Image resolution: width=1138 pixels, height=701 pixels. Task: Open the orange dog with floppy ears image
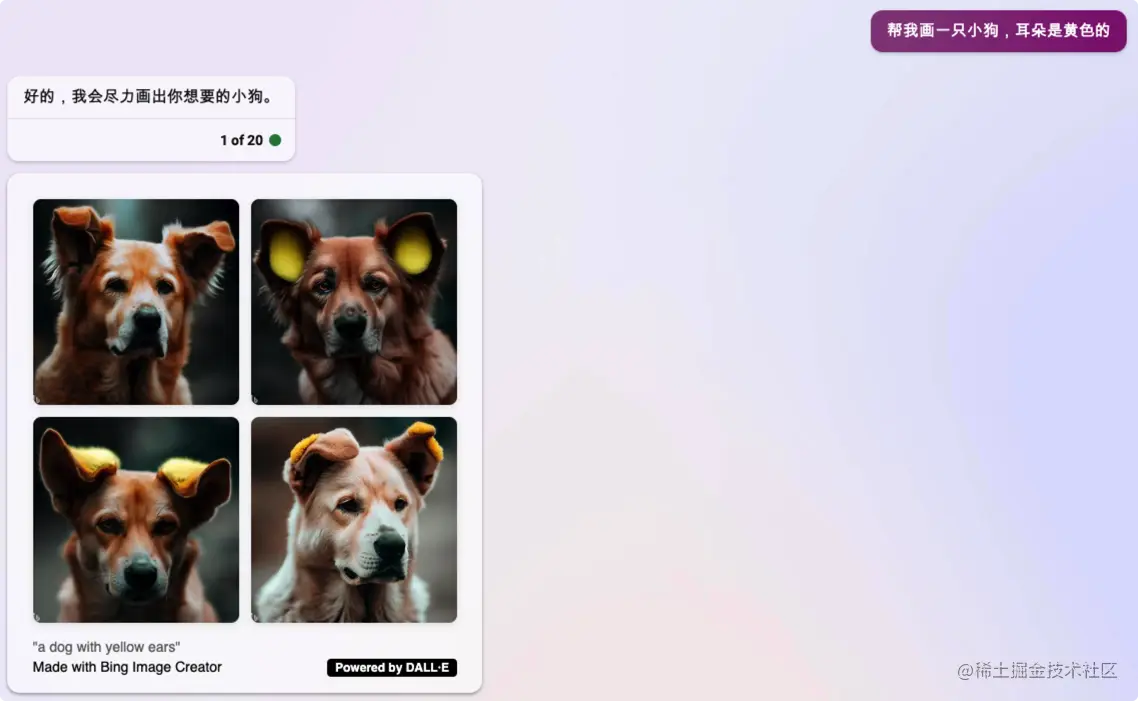(136, 301)
